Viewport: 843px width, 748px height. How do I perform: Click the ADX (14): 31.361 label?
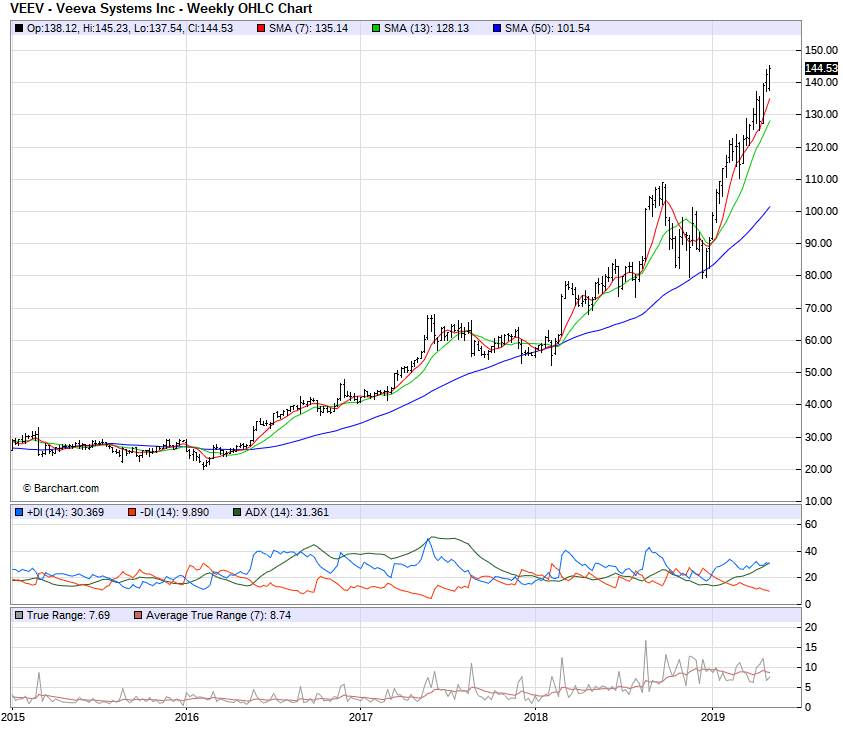287,512
